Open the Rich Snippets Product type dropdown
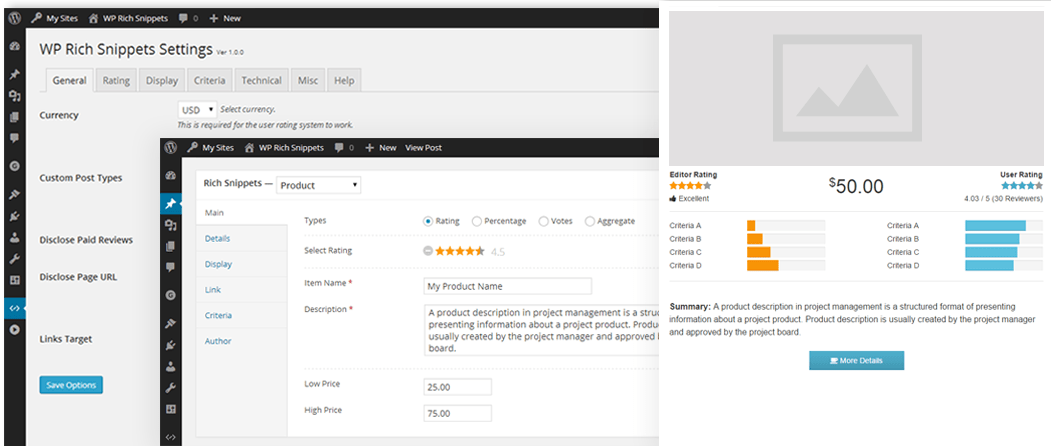Viewport: 1051px width, 446px height. [318, 185]
